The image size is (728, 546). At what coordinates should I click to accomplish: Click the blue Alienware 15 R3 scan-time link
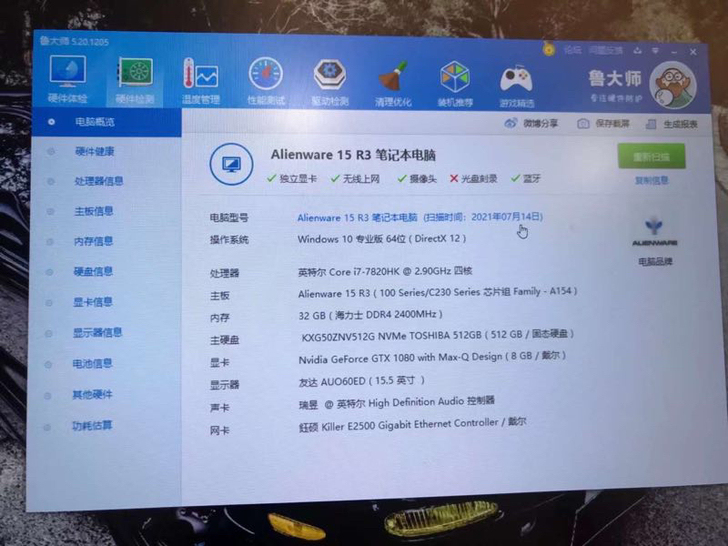tap(420, 217)
